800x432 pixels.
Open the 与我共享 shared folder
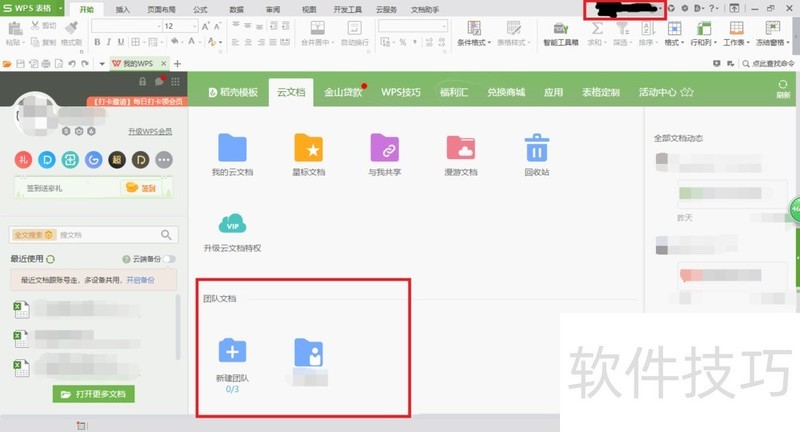(x=384, y=148)
